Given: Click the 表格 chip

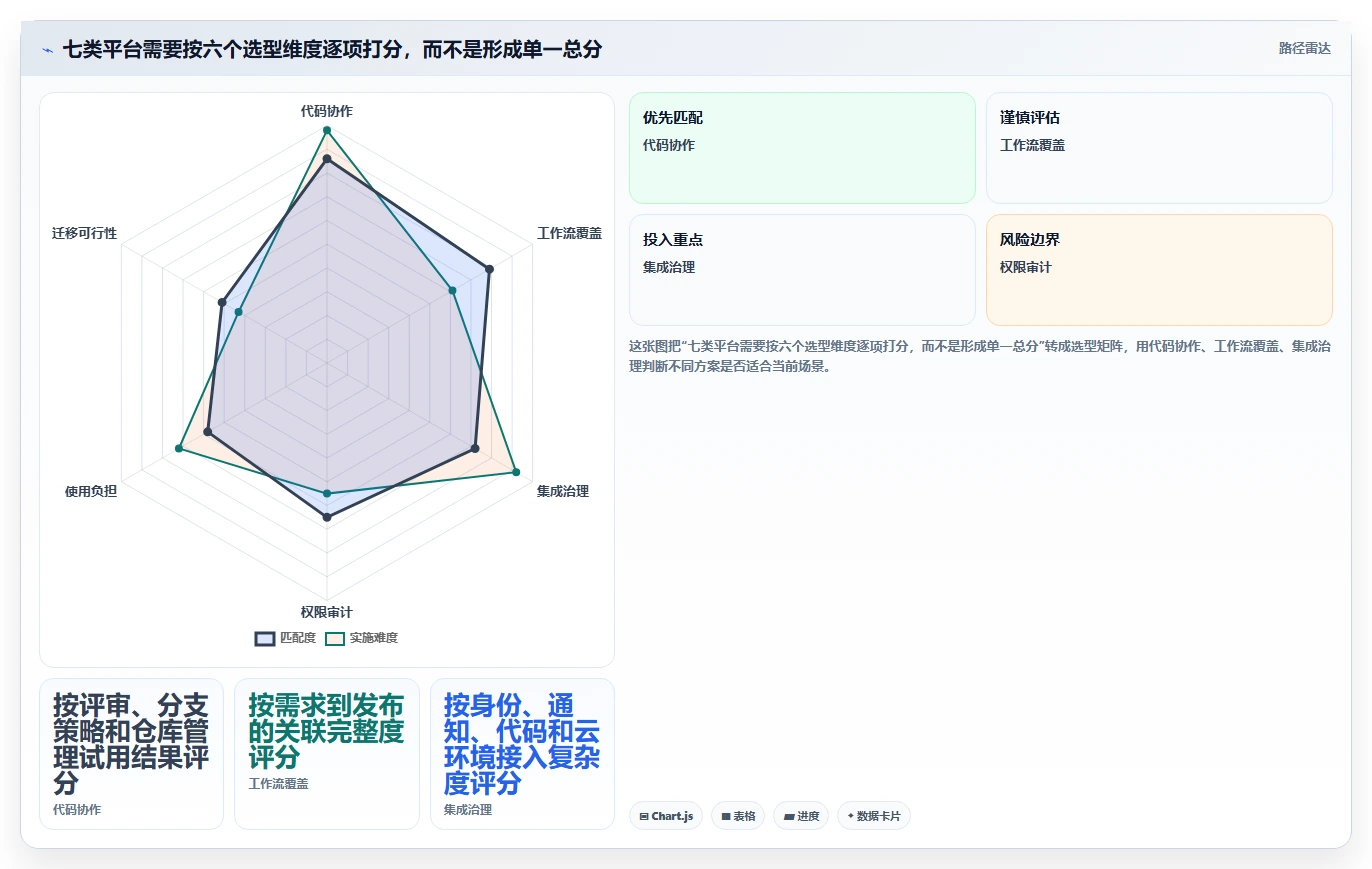Looking at the screenshot, I should click(737, 816).
